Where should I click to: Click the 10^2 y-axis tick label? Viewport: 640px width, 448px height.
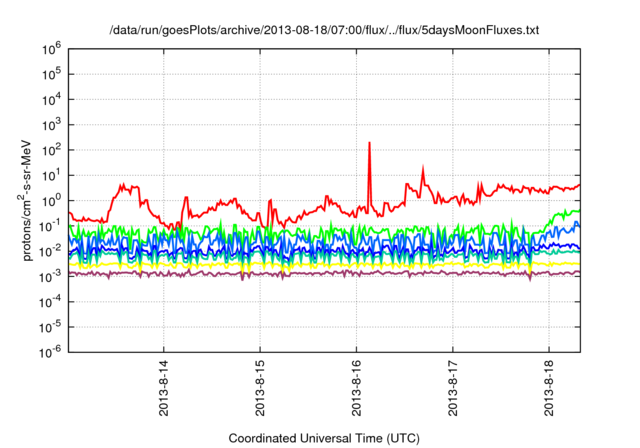coord(51,151)
